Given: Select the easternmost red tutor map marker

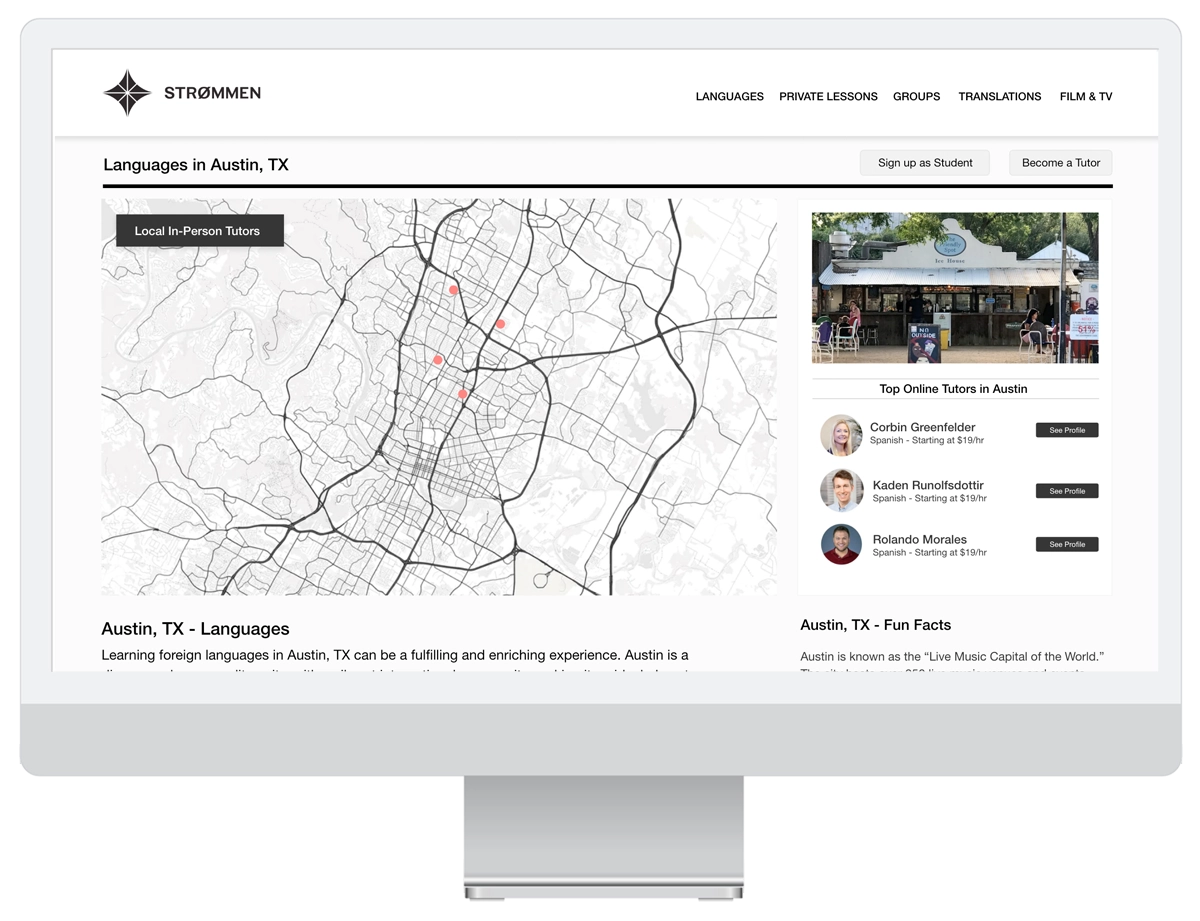Looking at the screenshot, I should 500,324.
